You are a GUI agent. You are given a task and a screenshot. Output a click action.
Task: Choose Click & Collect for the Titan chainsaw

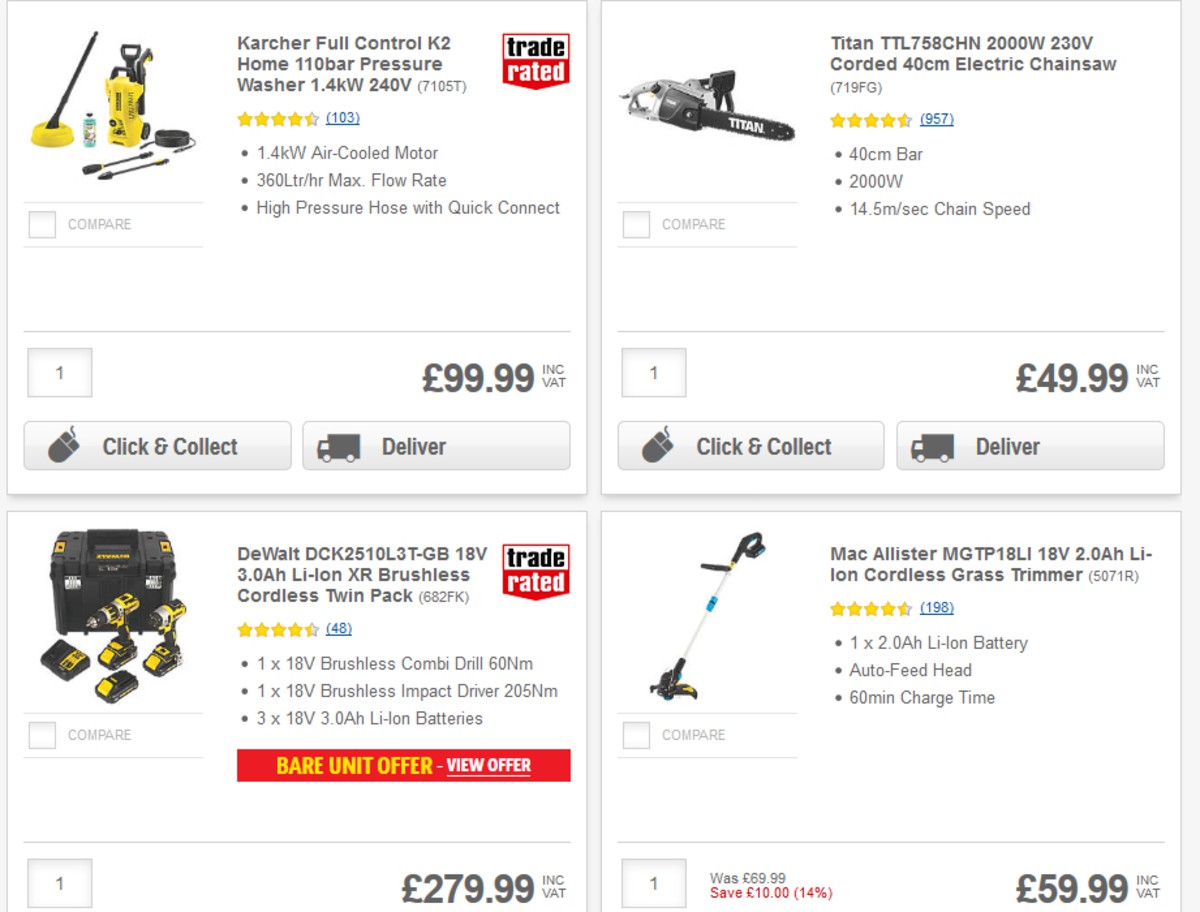pyautogui.click(x=750, y=446)
